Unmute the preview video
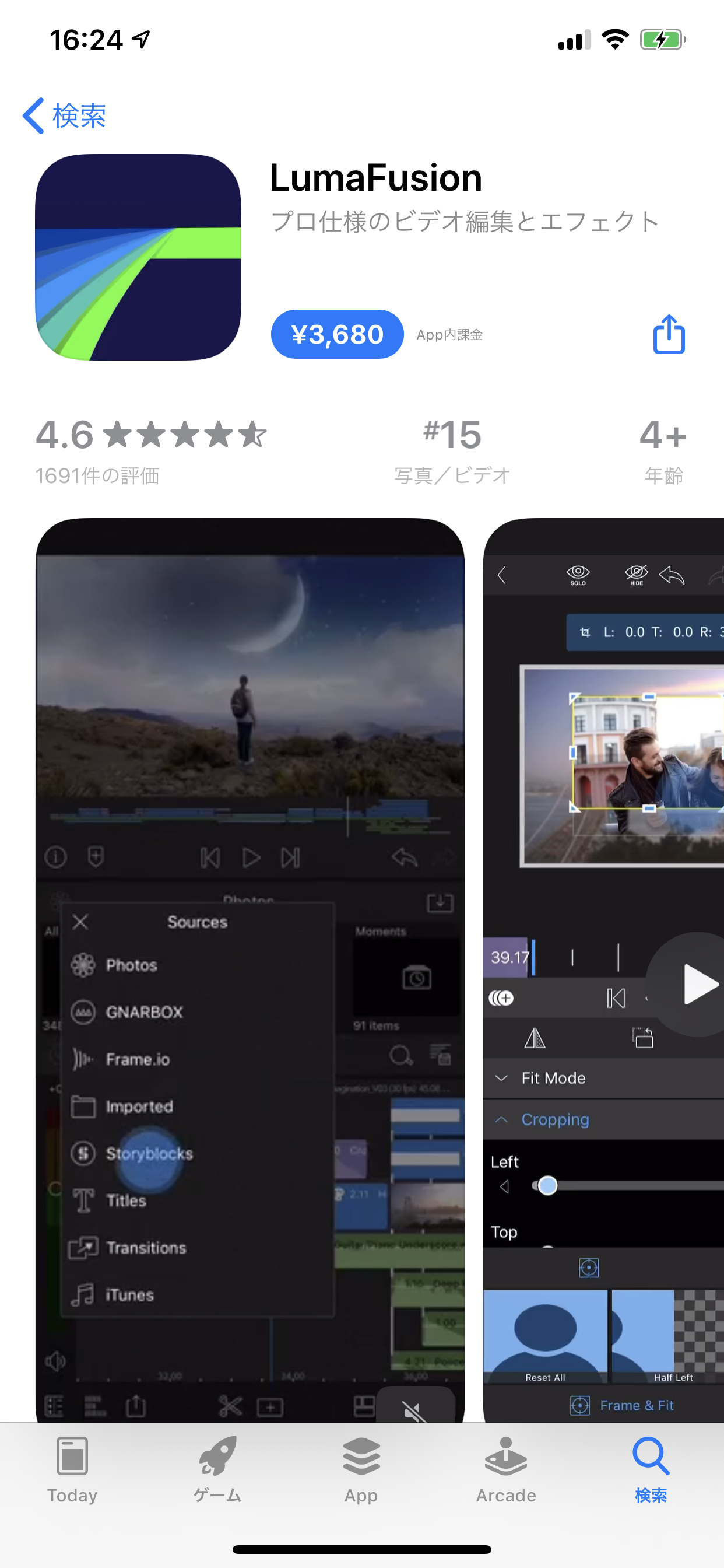Image resolution: width=724 pixels, height=1568 pixels. (415, 1405)
